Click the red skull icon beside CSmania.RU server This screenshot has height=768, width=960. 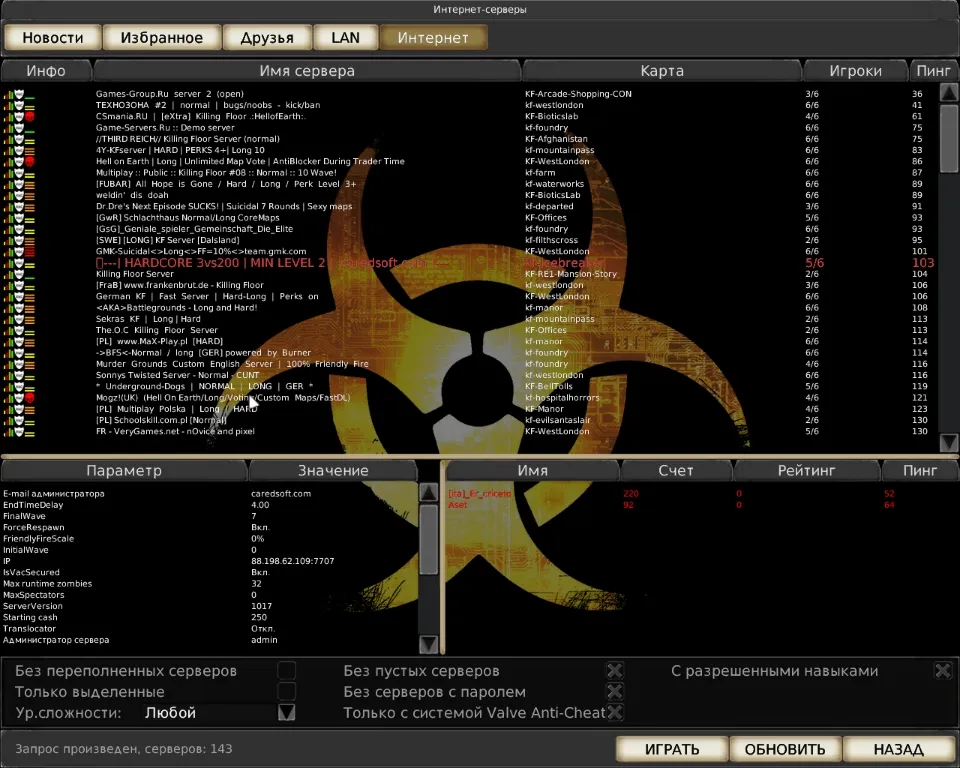coord(30,116)
